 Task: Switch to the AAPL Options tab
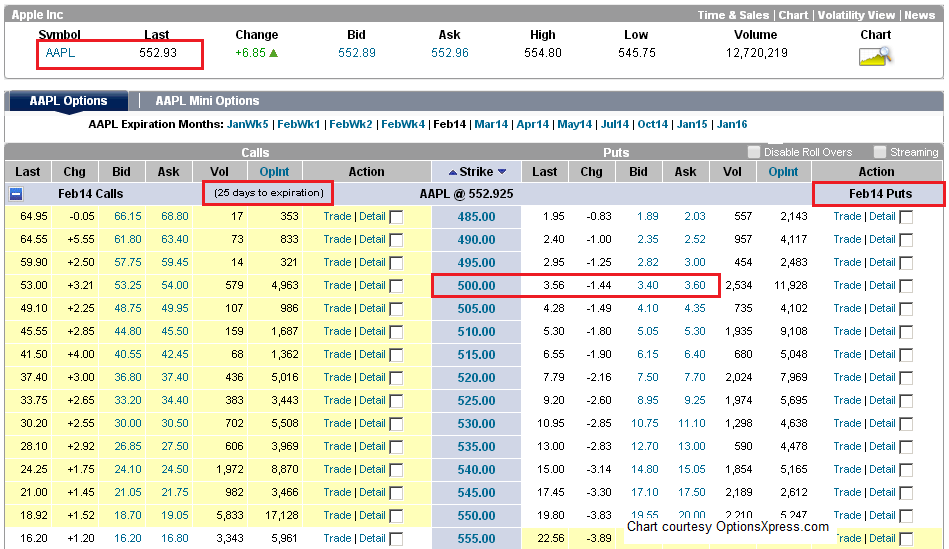68,101
